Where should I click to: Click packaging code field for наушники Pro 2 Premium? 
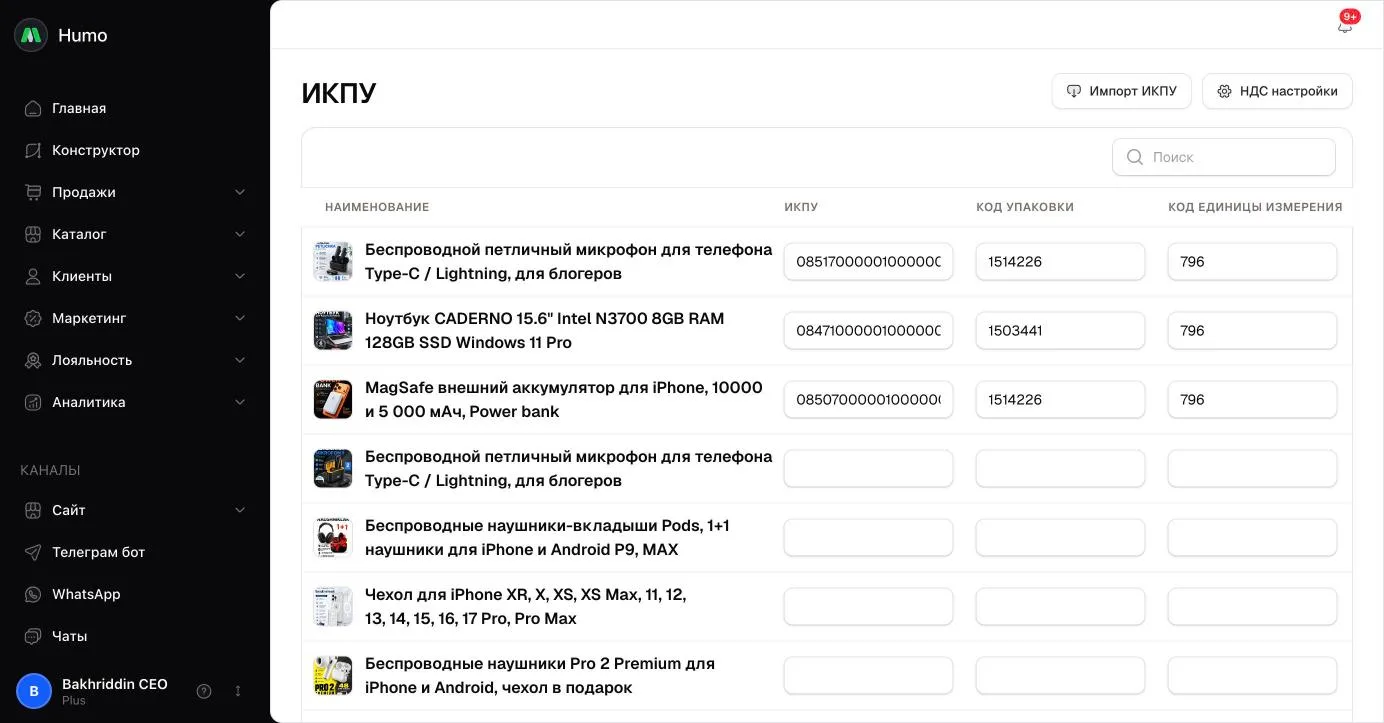tap(1060, 675)
